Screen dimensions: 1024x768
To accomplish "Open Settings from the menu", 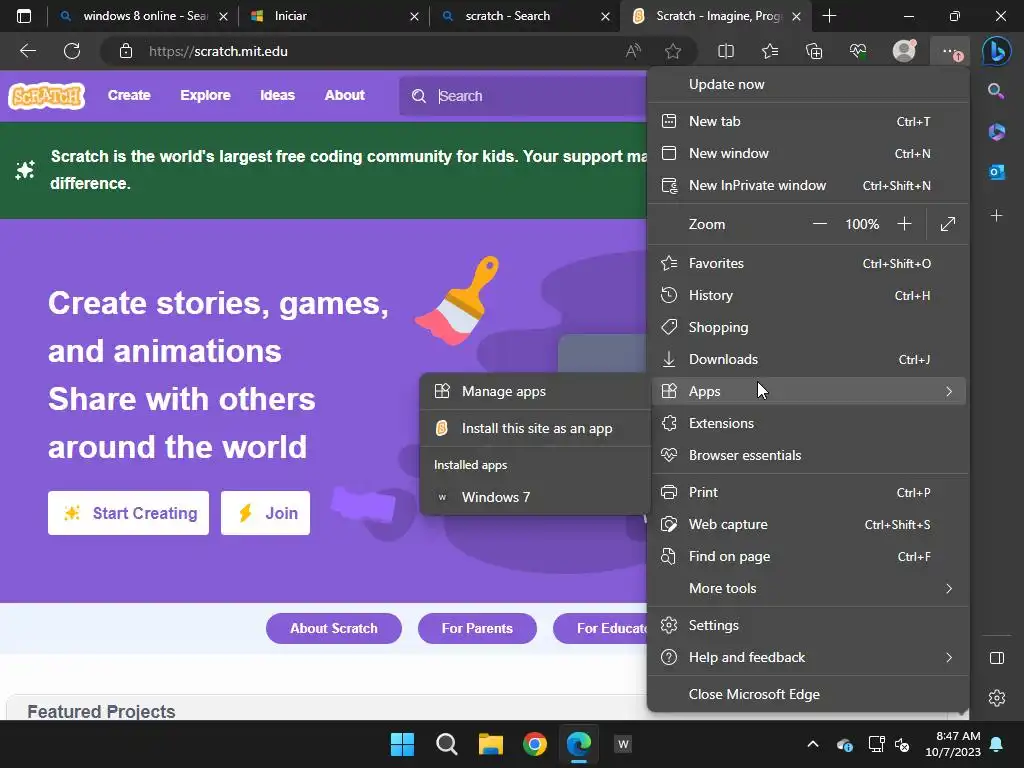I will pyautogui.click(x=808, y=626).
